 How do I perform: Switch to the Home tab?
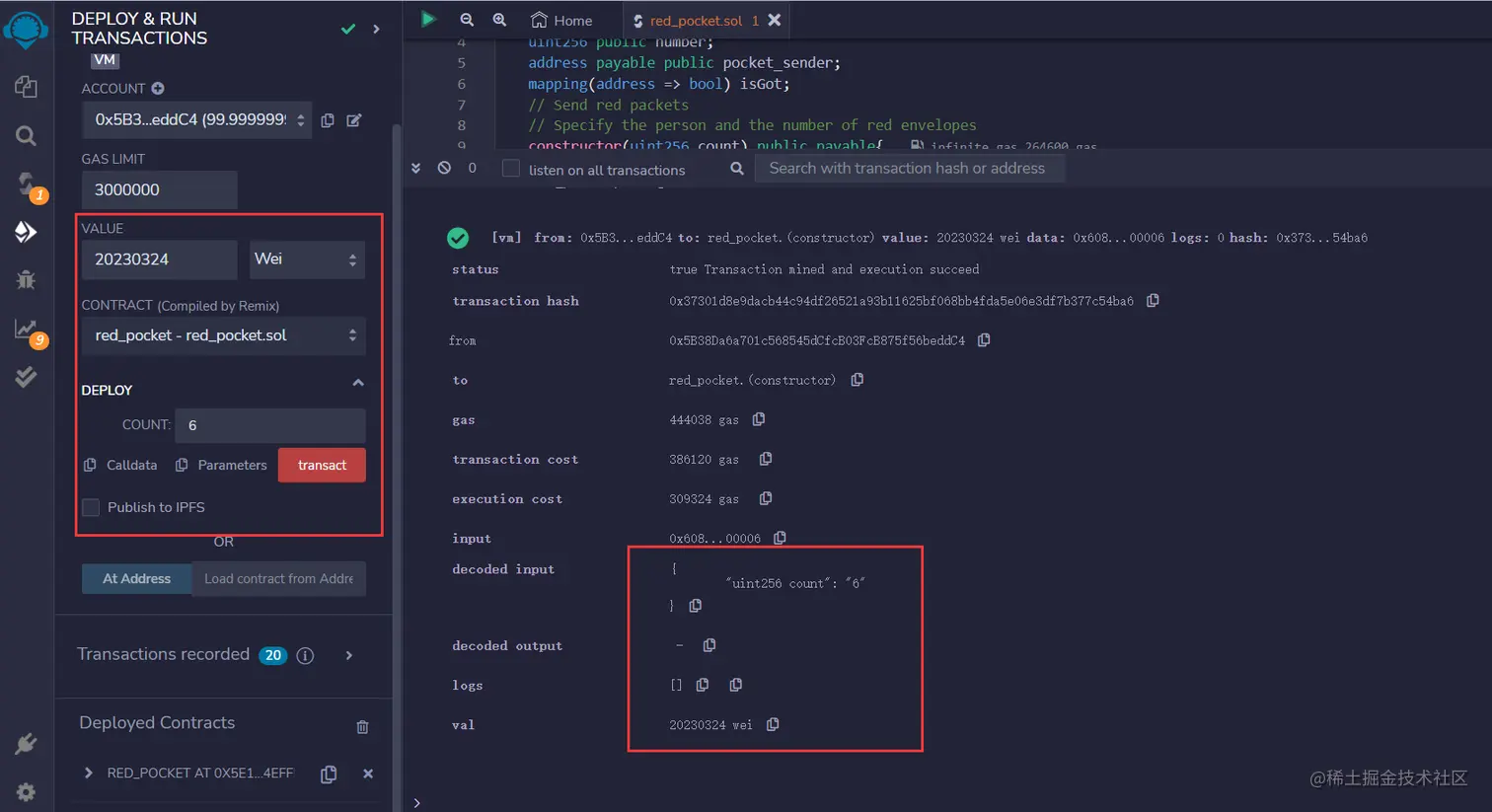(561, 20)
